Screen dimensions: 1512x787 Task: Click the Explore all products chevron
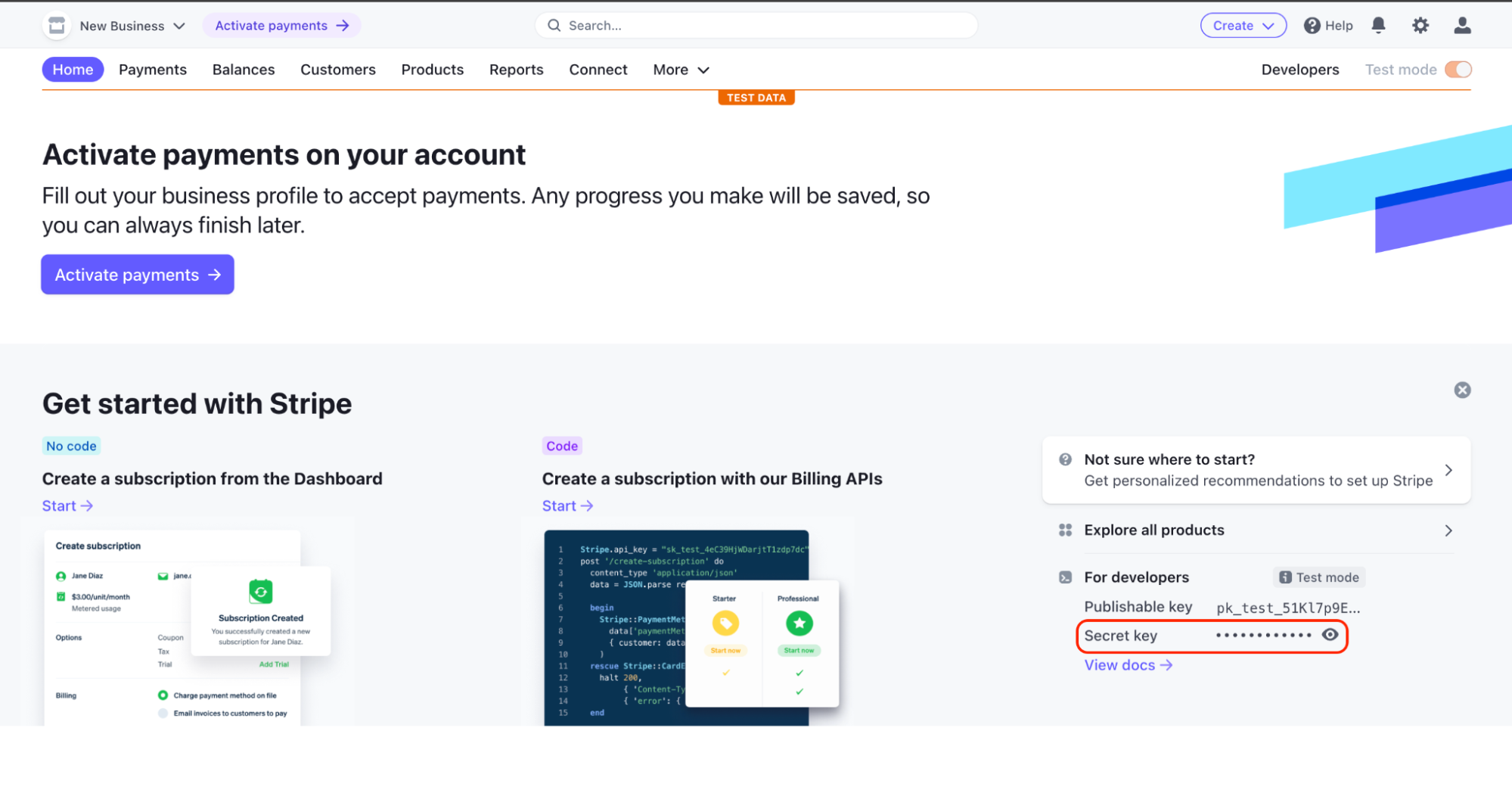point(1448,530)
